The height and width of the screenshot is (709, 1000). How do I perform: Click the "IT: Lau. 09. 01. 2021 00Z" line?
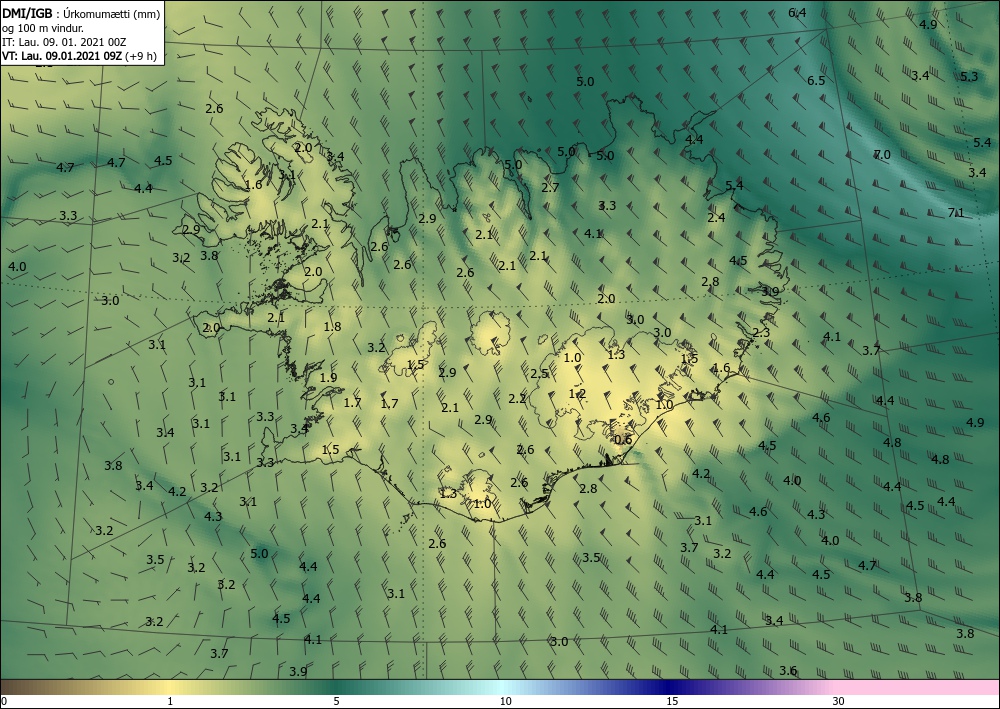click(x=64, y=41)
